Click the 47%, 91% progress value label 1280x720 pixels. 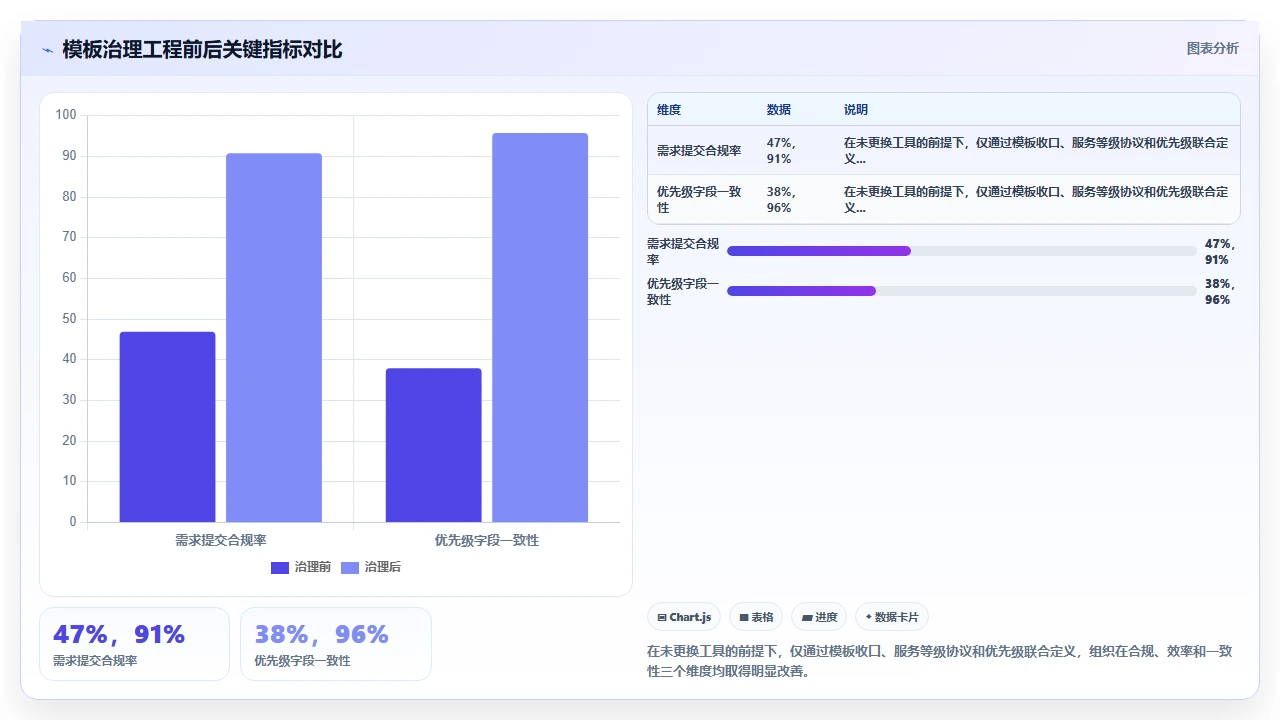(x=1220, y=251)
